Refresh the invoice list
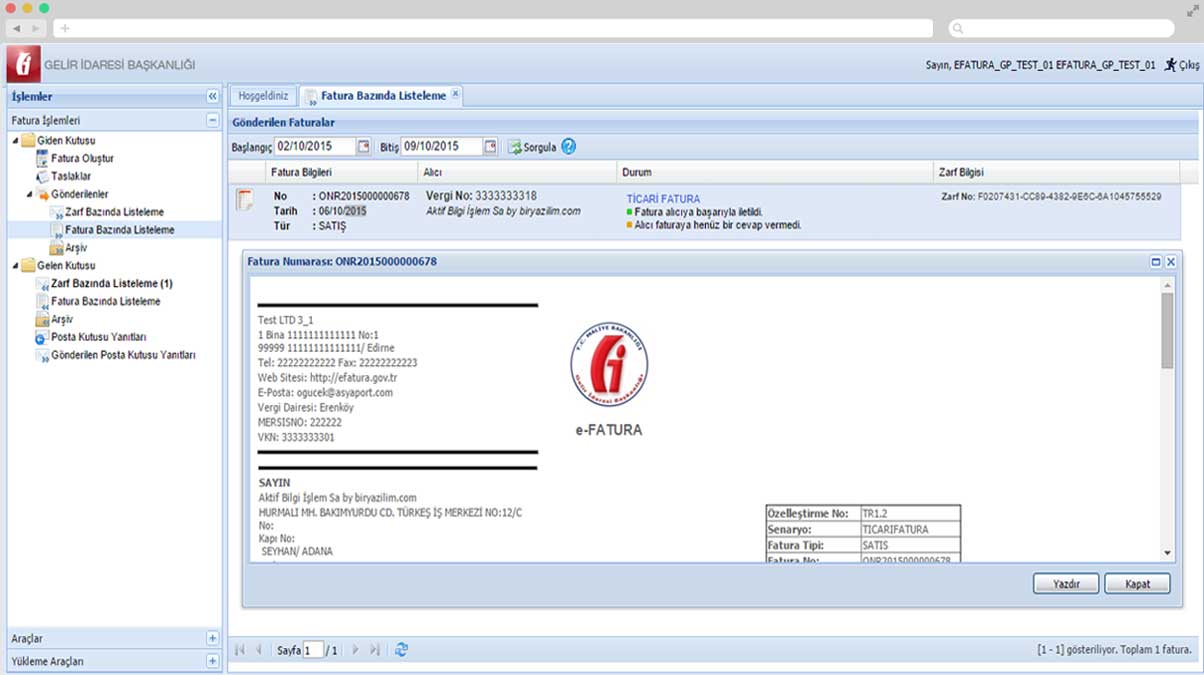The image size is (1204, 675). tap(401, 650)
